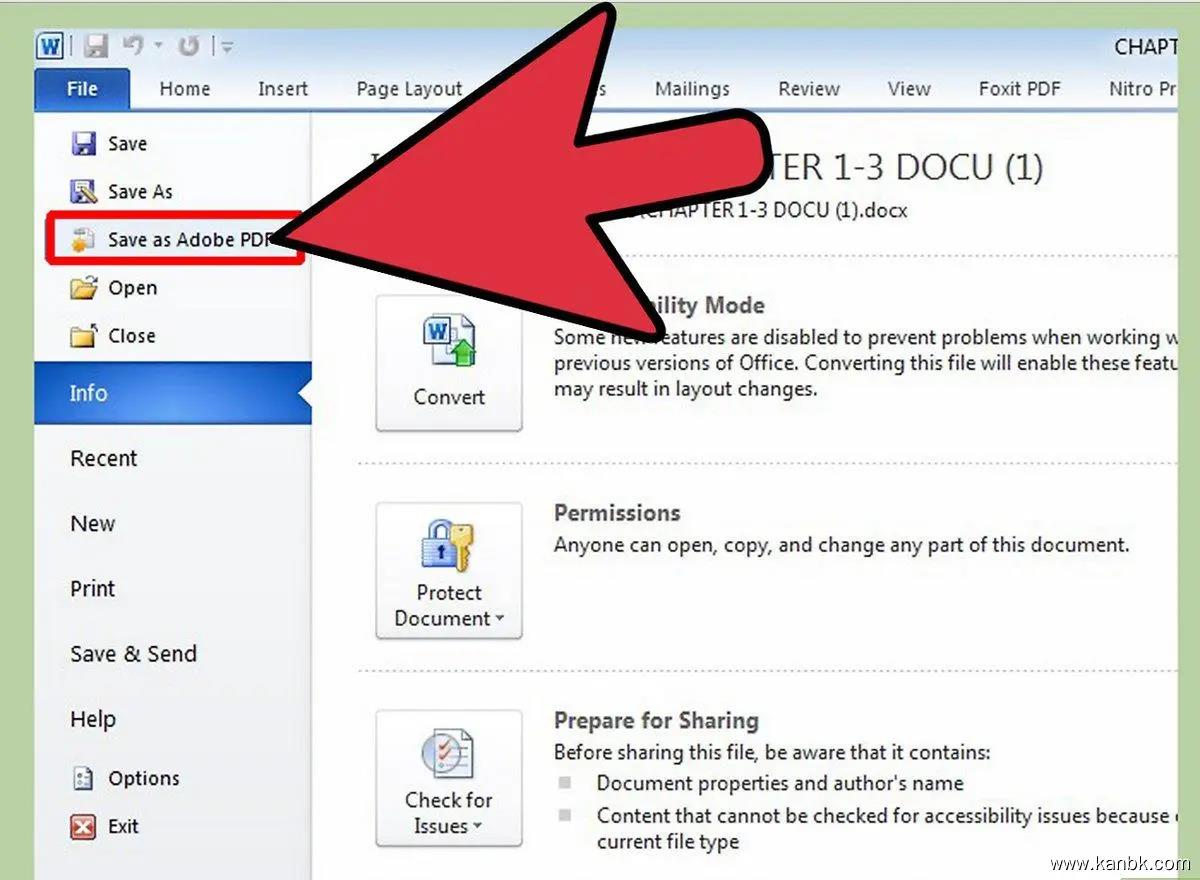
Task: Click the Save icon in File menu
Action: [x=84, y=144]
